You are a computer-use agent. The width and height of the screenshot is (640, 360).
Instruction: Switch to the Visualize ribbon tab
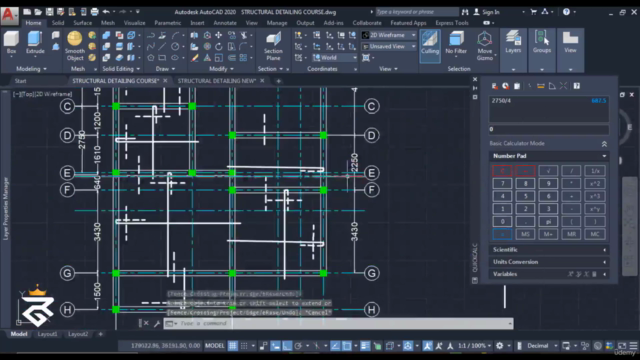(x=134, y=23)
